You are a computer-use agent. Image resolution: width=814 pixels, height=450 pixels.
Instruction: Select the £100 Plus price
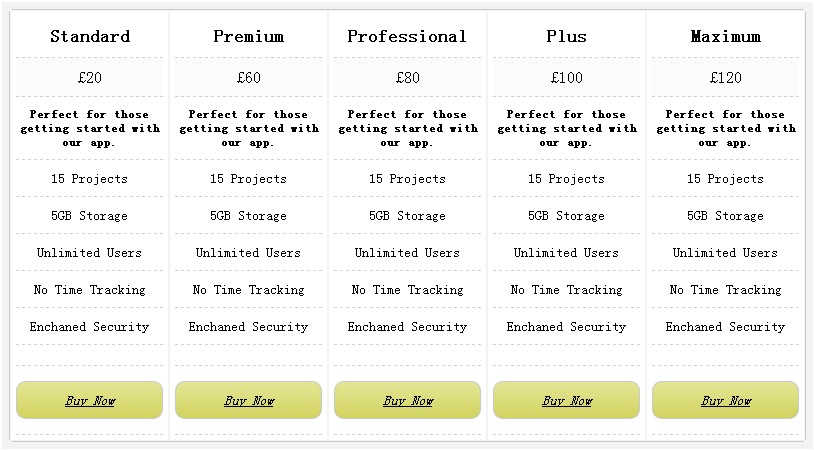pos(567,77)
